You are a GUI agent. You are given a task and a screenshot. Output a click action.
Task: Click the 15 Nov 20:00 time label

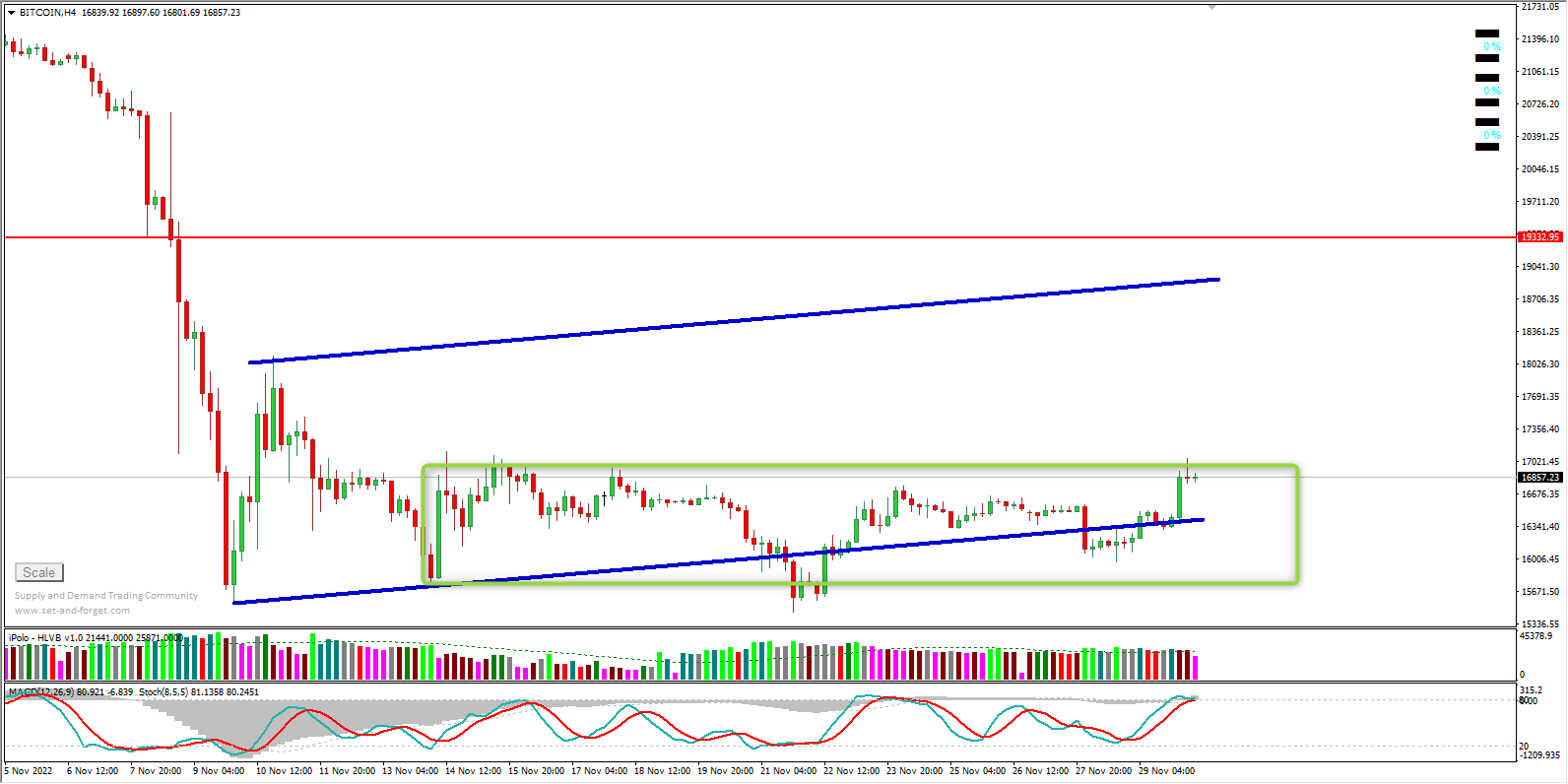[536, 771]
